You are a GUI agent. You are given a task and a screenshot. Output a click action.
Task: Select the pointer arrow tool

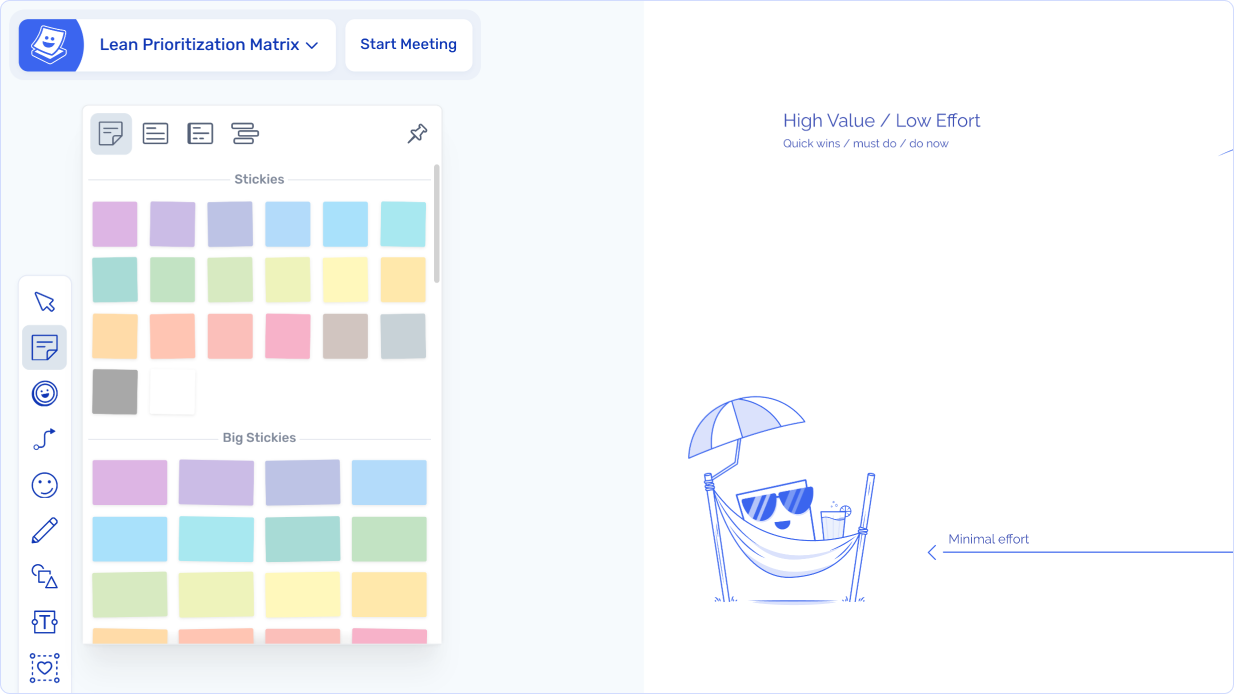[44, 302]
